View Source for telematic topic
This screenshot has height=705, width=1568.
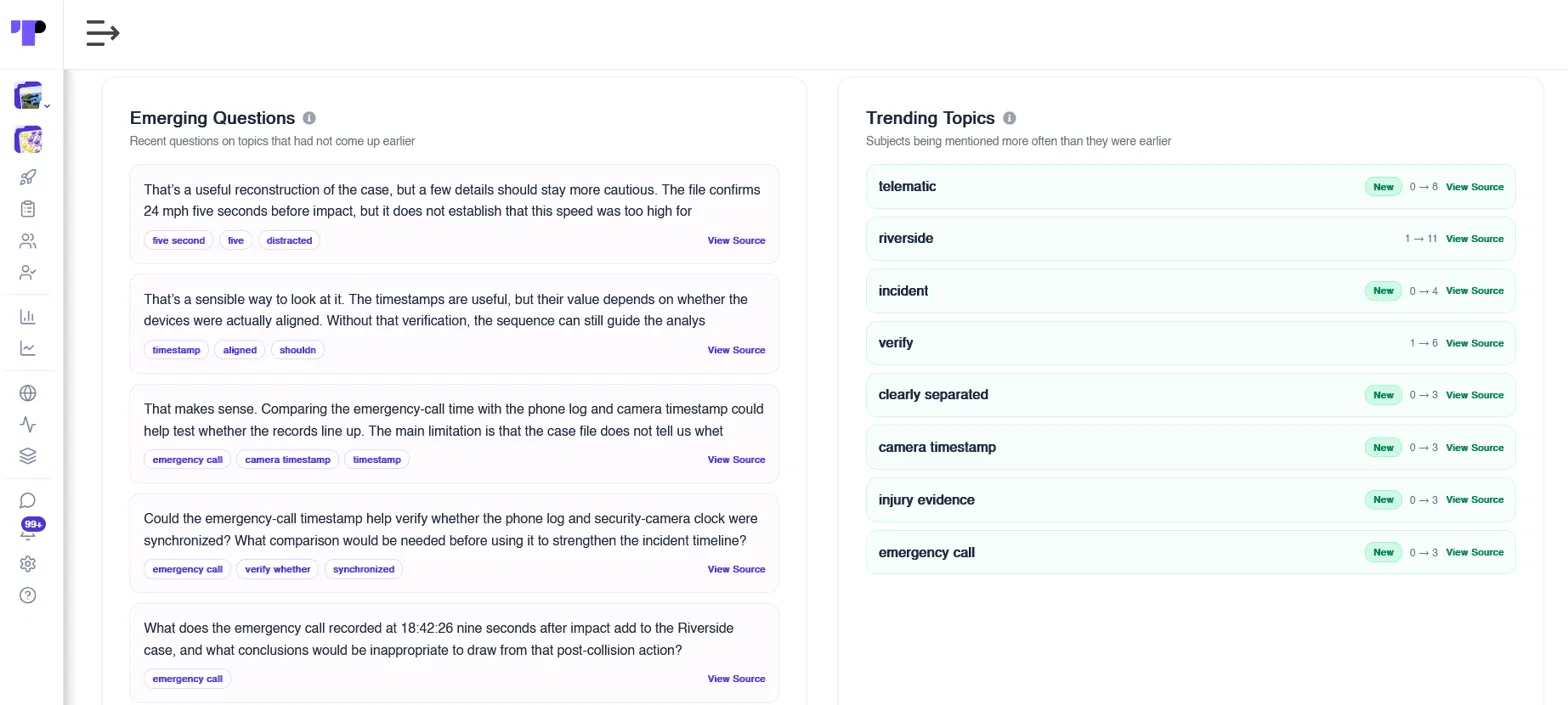coord(1474,187)
